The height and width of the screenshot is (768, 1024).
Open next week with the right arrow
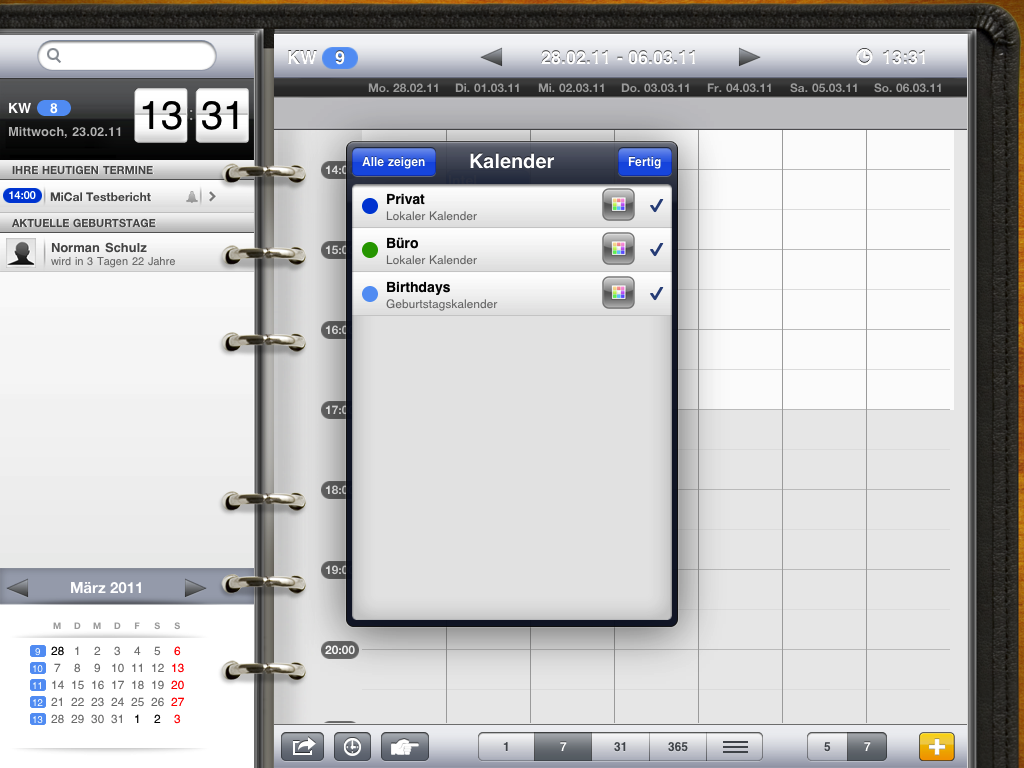[x=749, y=57]
